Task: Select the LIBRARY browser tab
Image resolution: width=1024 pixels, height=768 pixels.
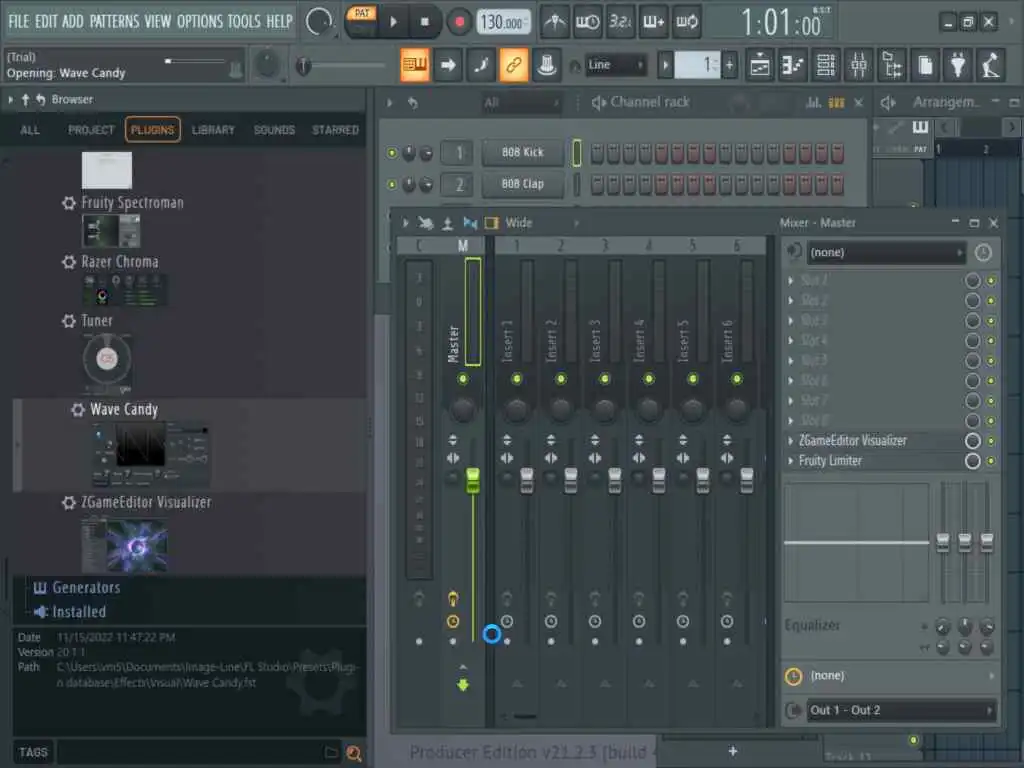Action: pos(213,130)
